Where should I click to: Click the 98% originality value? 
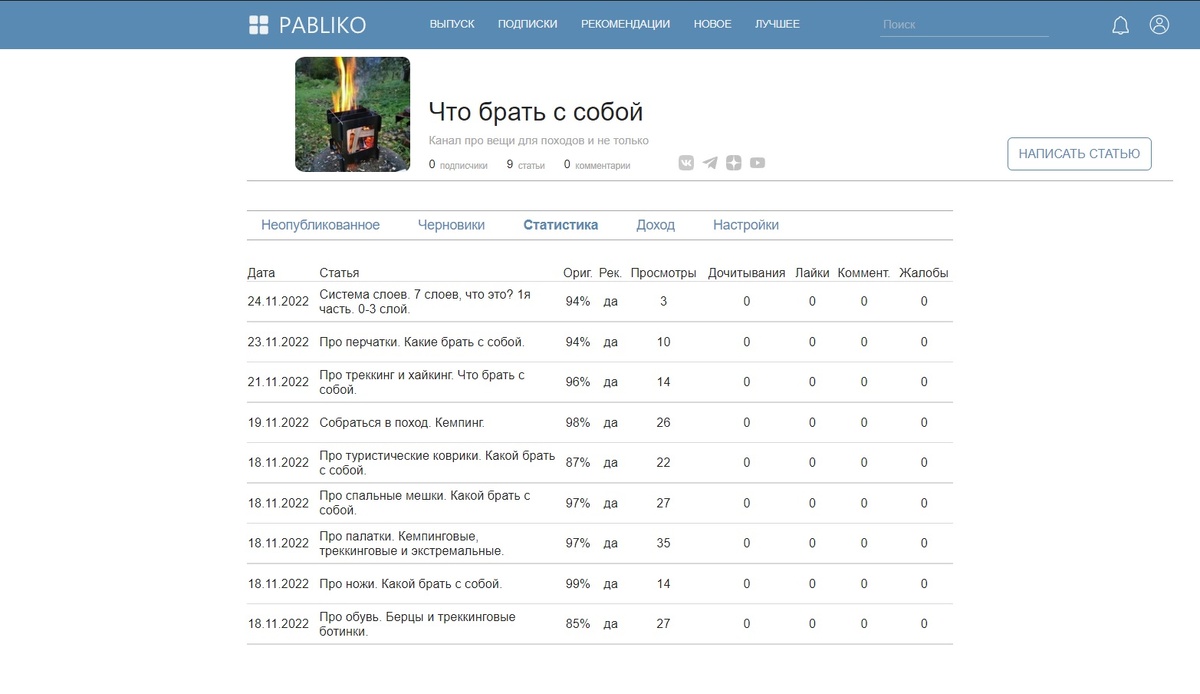[x=578, y=423]
